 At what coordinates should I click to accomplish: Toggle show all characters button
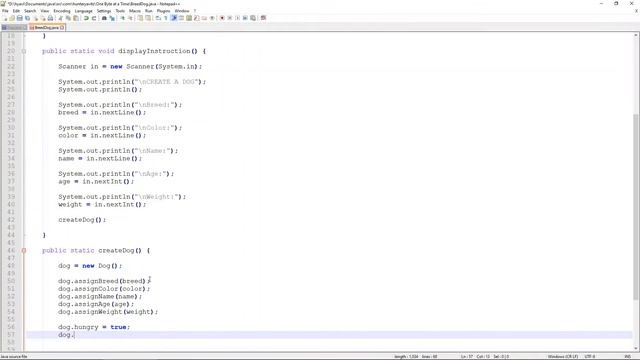click(x=166, y=18)
